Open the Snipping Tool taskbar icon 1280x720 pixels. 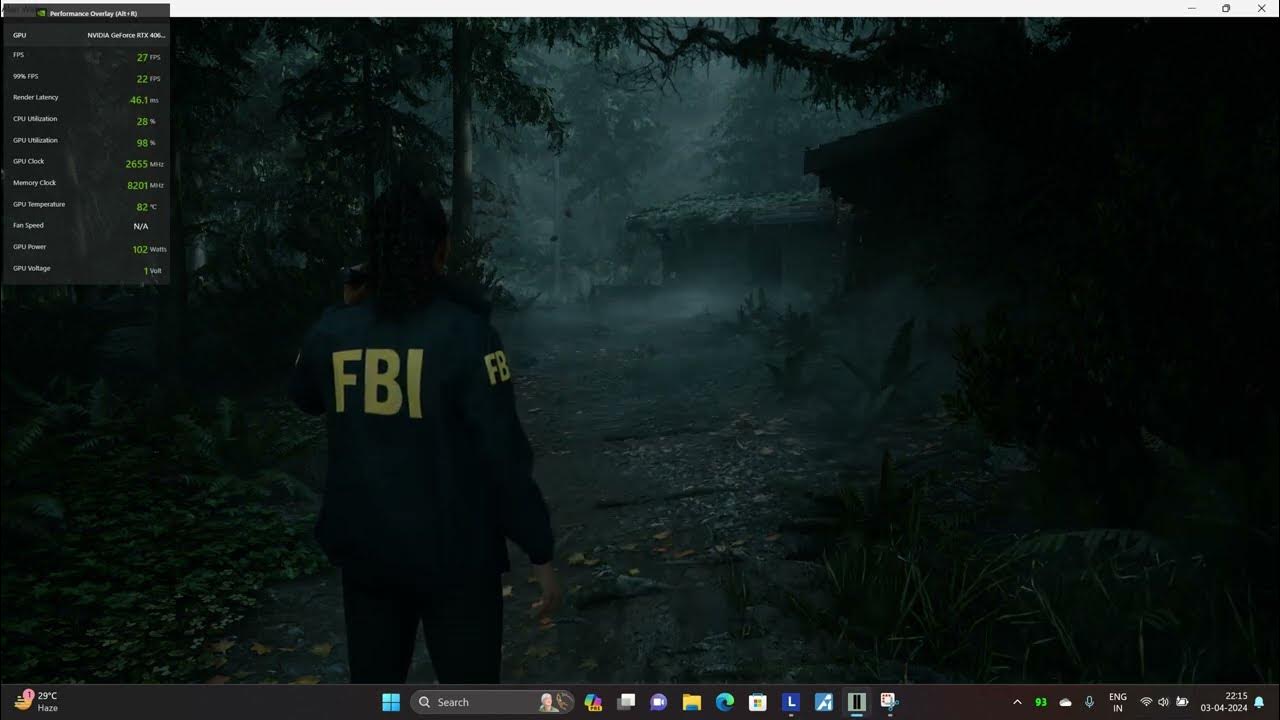pos(890,702)
